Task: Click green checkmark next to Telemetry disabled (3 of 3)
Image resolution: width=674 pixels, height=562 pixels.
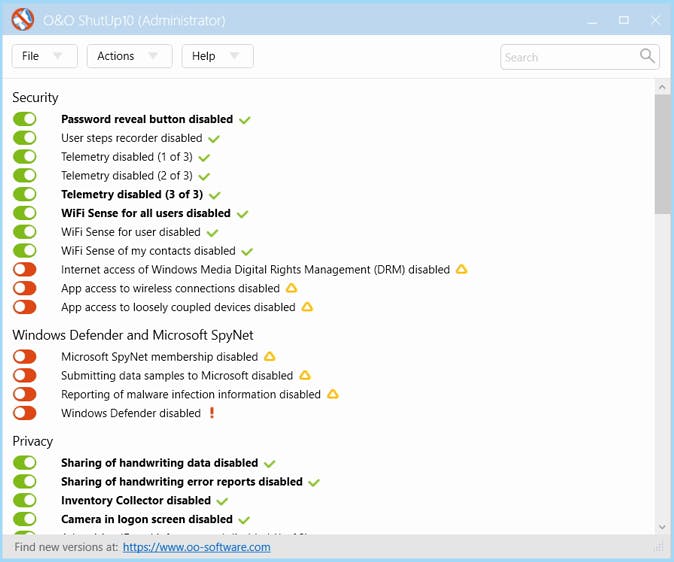Action: [x=214, y=195]
